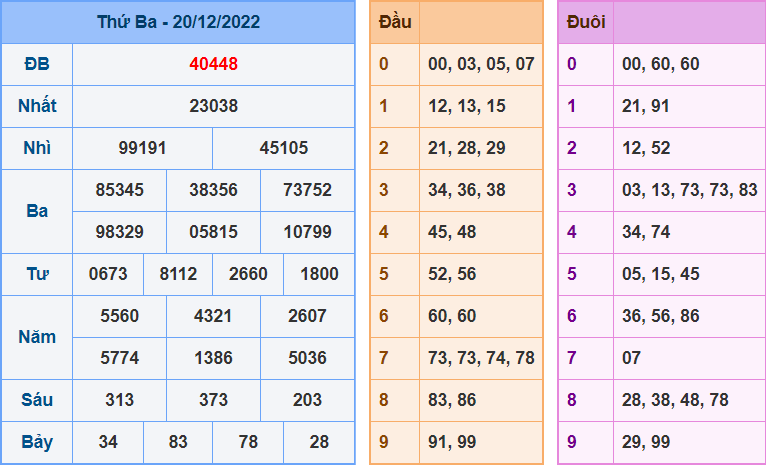
Task: Select Đầu row values 45, 48
Action: click(x=452, y=232)
